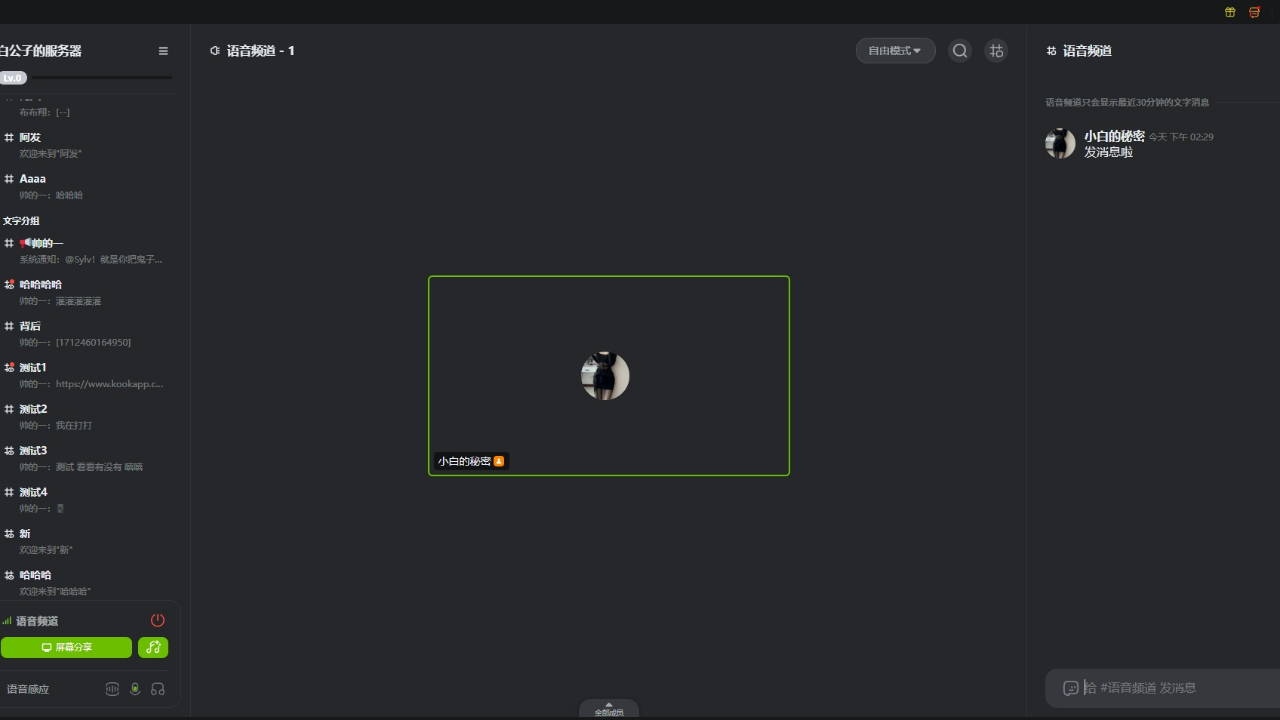Open the voice waveform settings icon
Viewport: 1280px width, 720px height.
112,689
